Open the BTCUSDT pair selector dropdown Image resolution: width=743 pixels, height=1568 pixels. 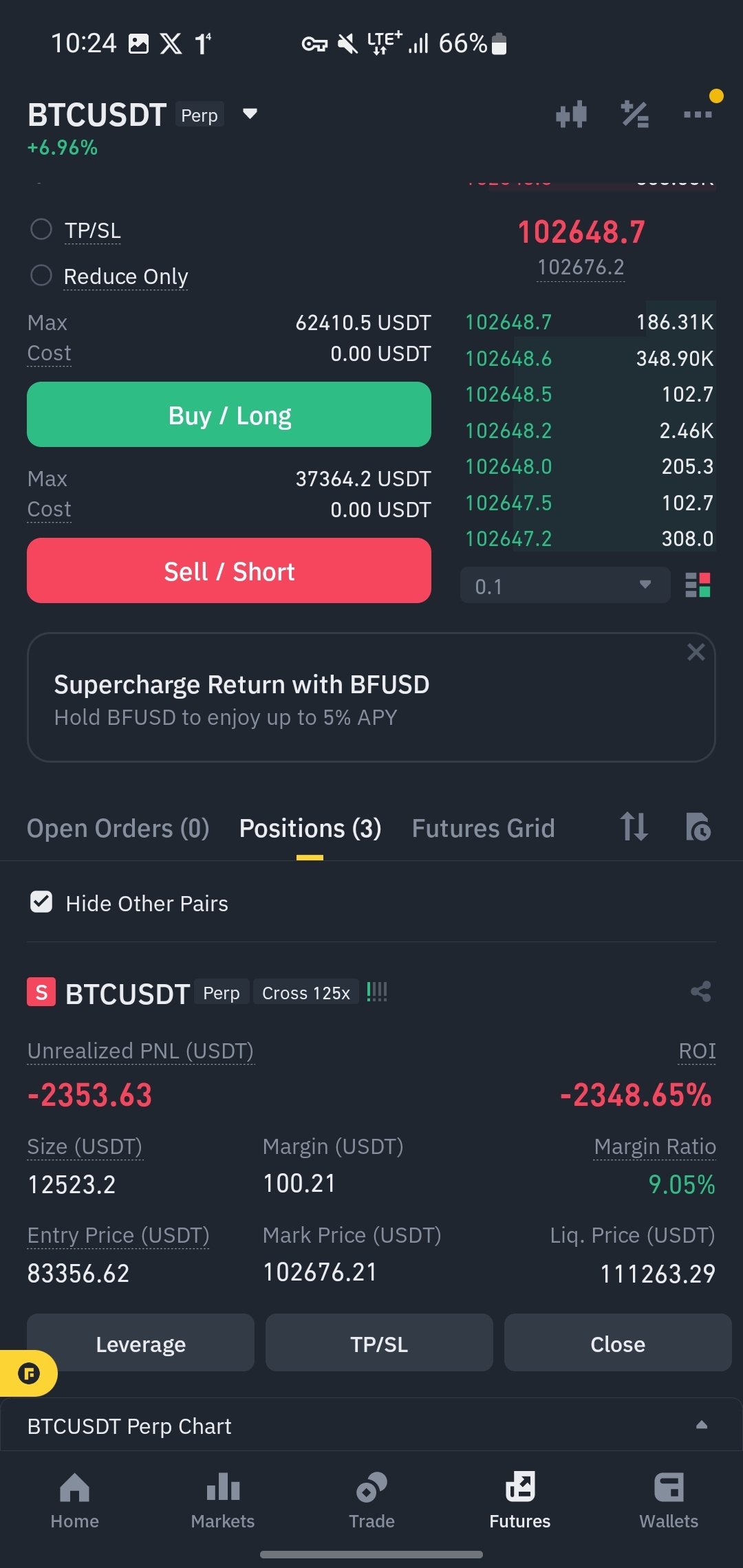point(250,113)
